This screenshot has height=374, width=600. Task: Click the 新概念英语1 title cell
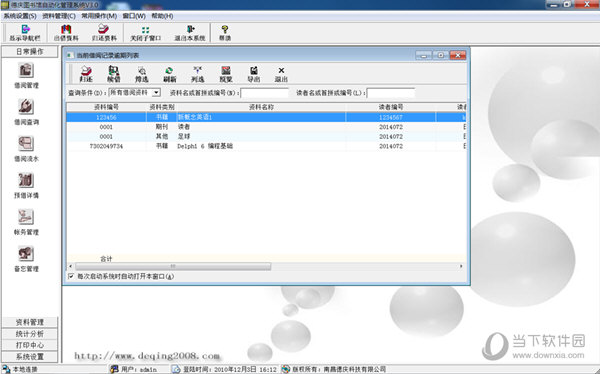click(x=195, y=117)
